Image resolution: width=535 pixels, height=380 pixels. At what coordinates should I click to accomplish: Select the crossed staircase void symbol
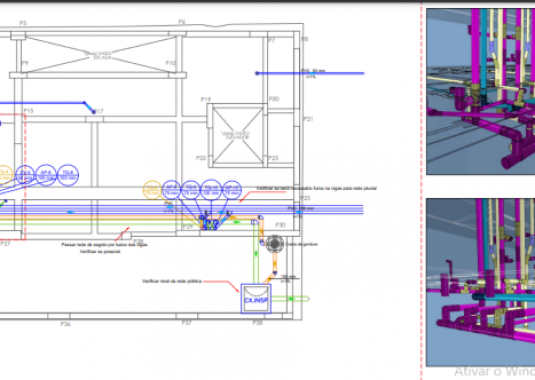98,55
